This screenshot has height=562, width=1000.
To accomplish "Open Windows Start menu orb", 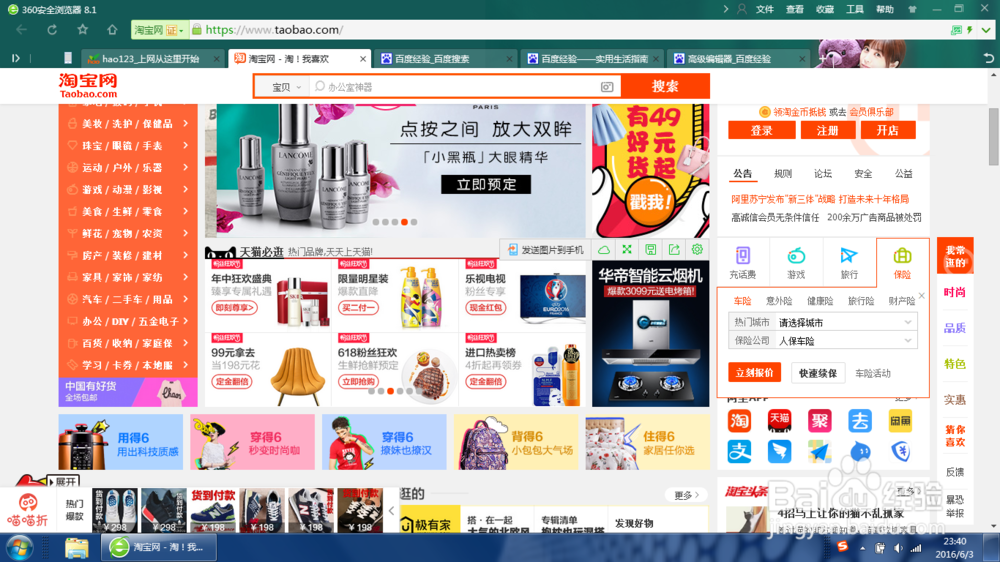I will click(x=19, y=548).
